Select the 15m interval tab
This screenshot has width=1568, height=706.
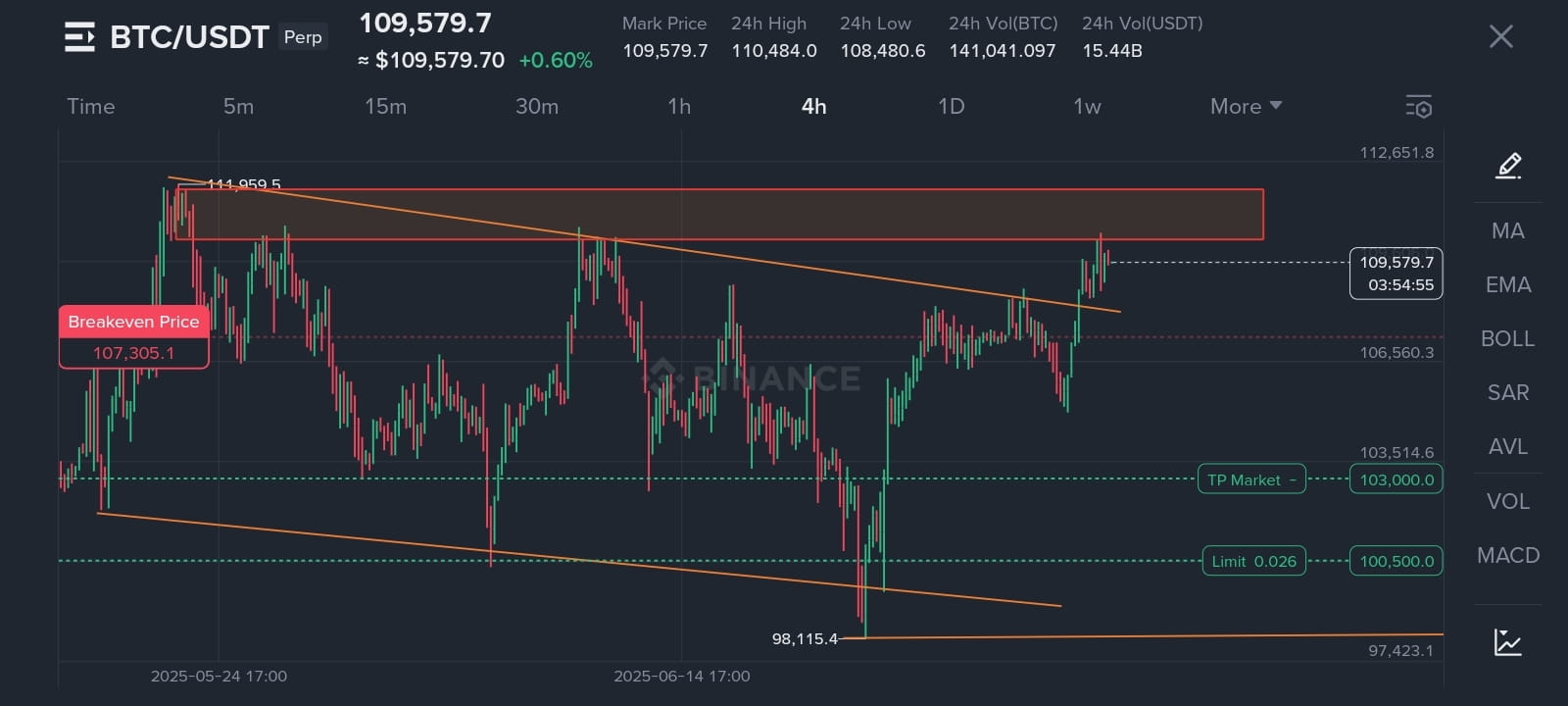(x=385, y=106)
